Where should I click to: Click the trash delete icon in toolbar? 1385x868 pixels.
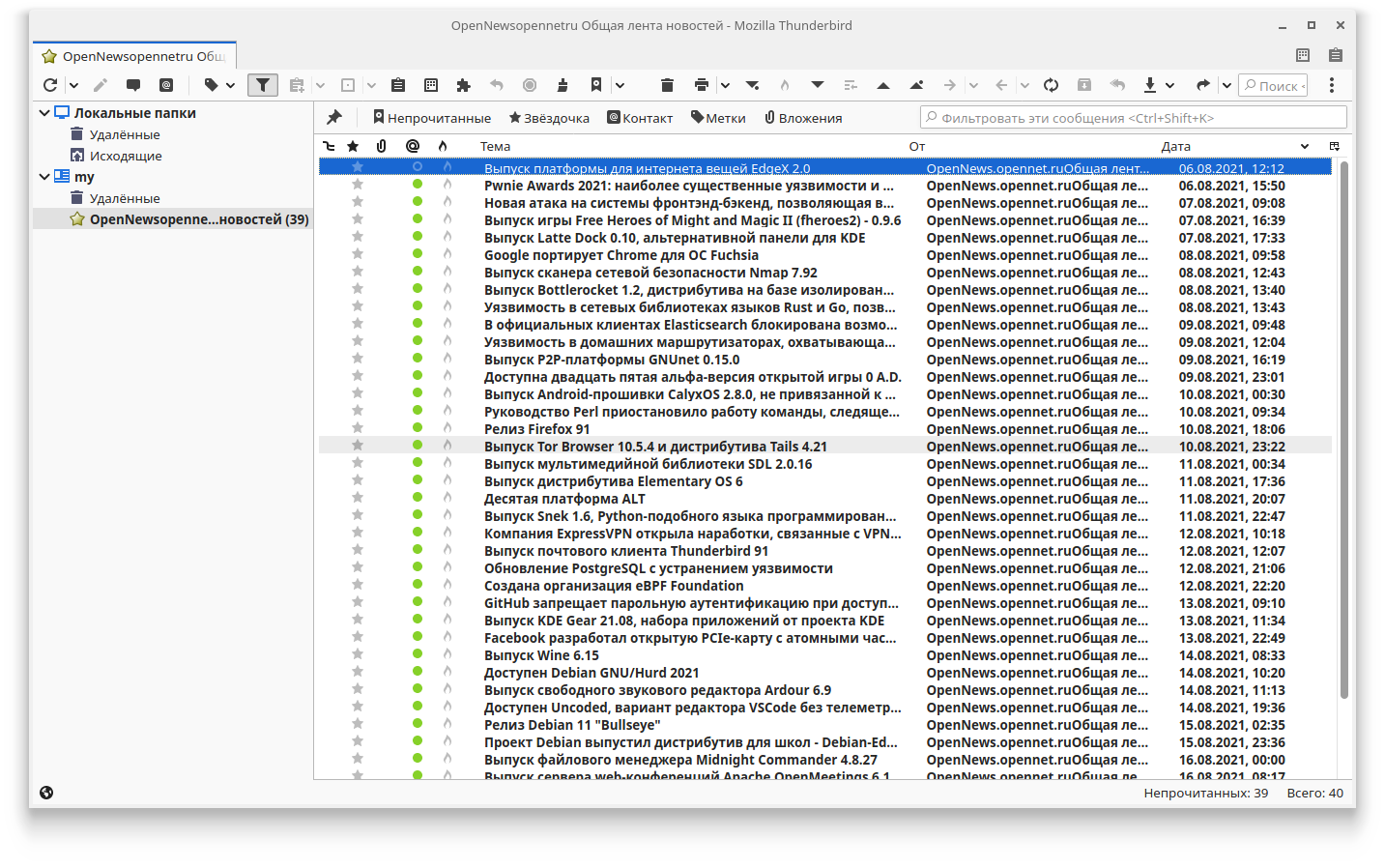(x=667, y=85)
